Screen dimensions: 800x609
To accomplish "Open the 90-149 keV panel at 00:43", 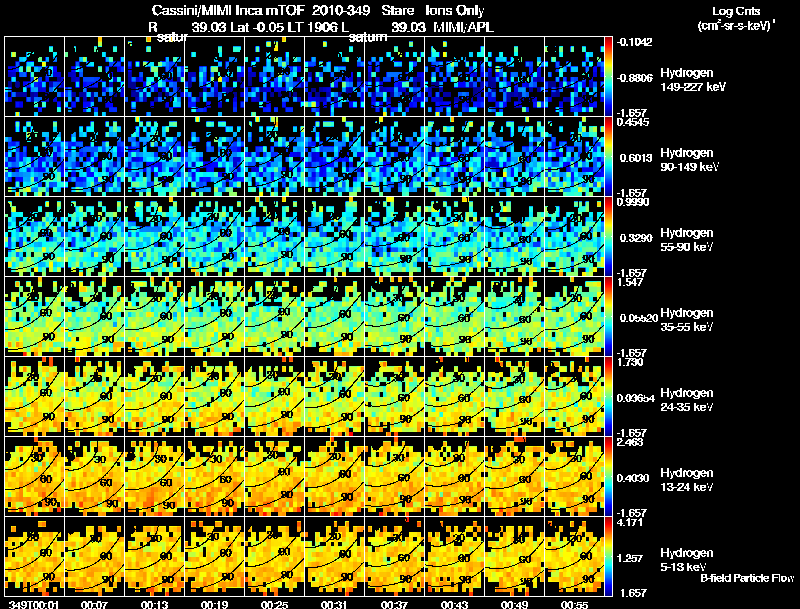I will coord(454,156).
